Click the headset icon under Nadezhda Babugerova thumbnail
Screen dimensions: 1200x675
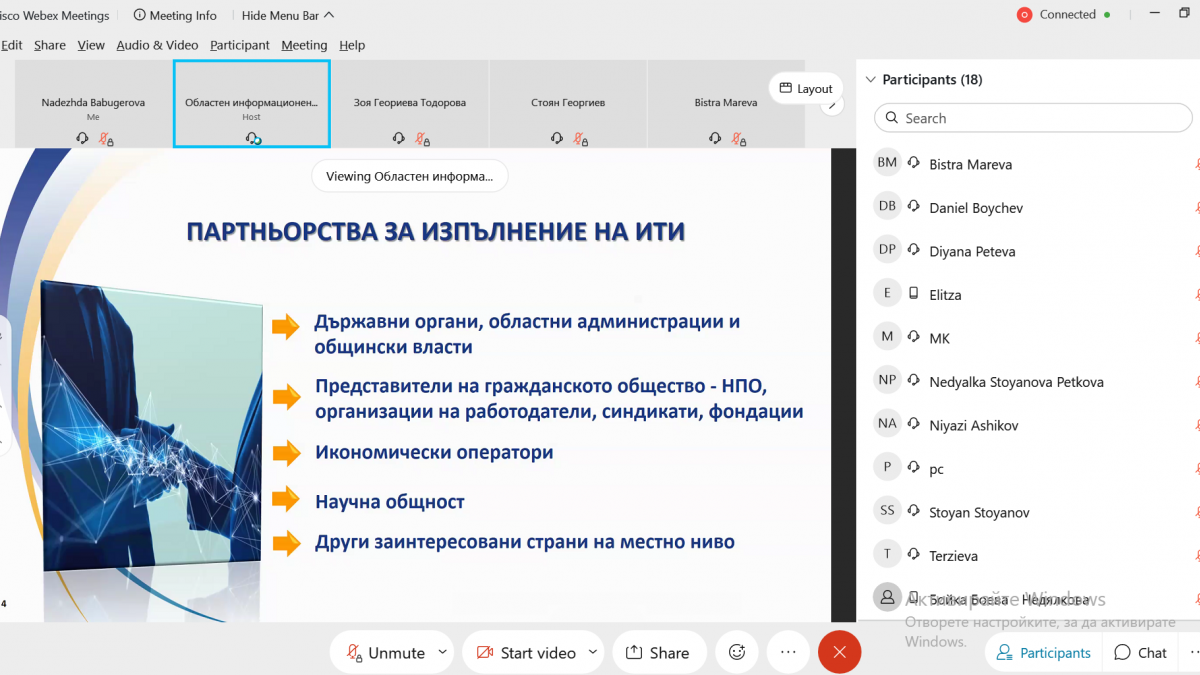82,139
